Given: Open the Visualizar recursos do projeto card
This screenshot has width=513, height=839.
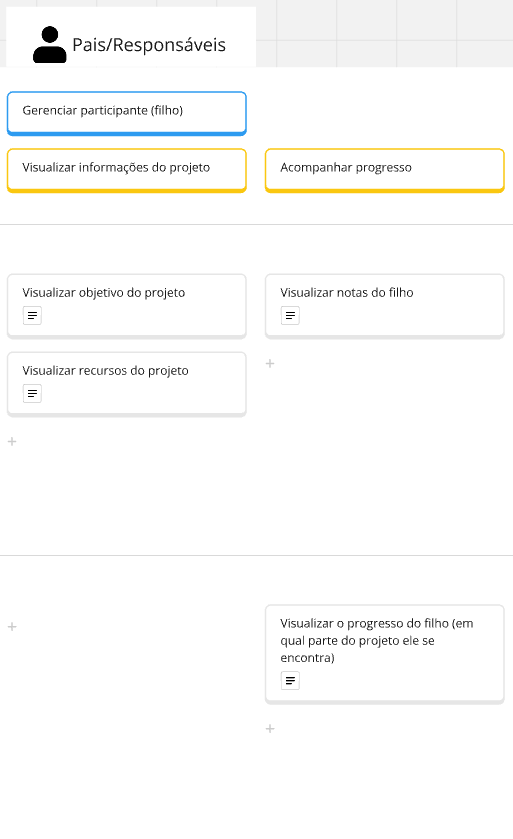Looking at the screenshot, I should click(127, 385).
